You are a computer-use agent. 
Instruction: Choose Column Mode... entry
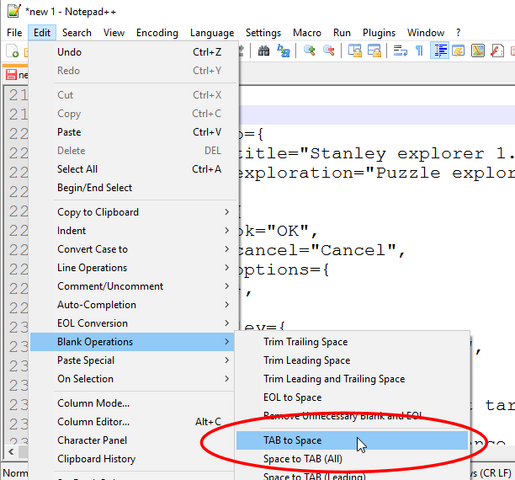pos(133,403)
